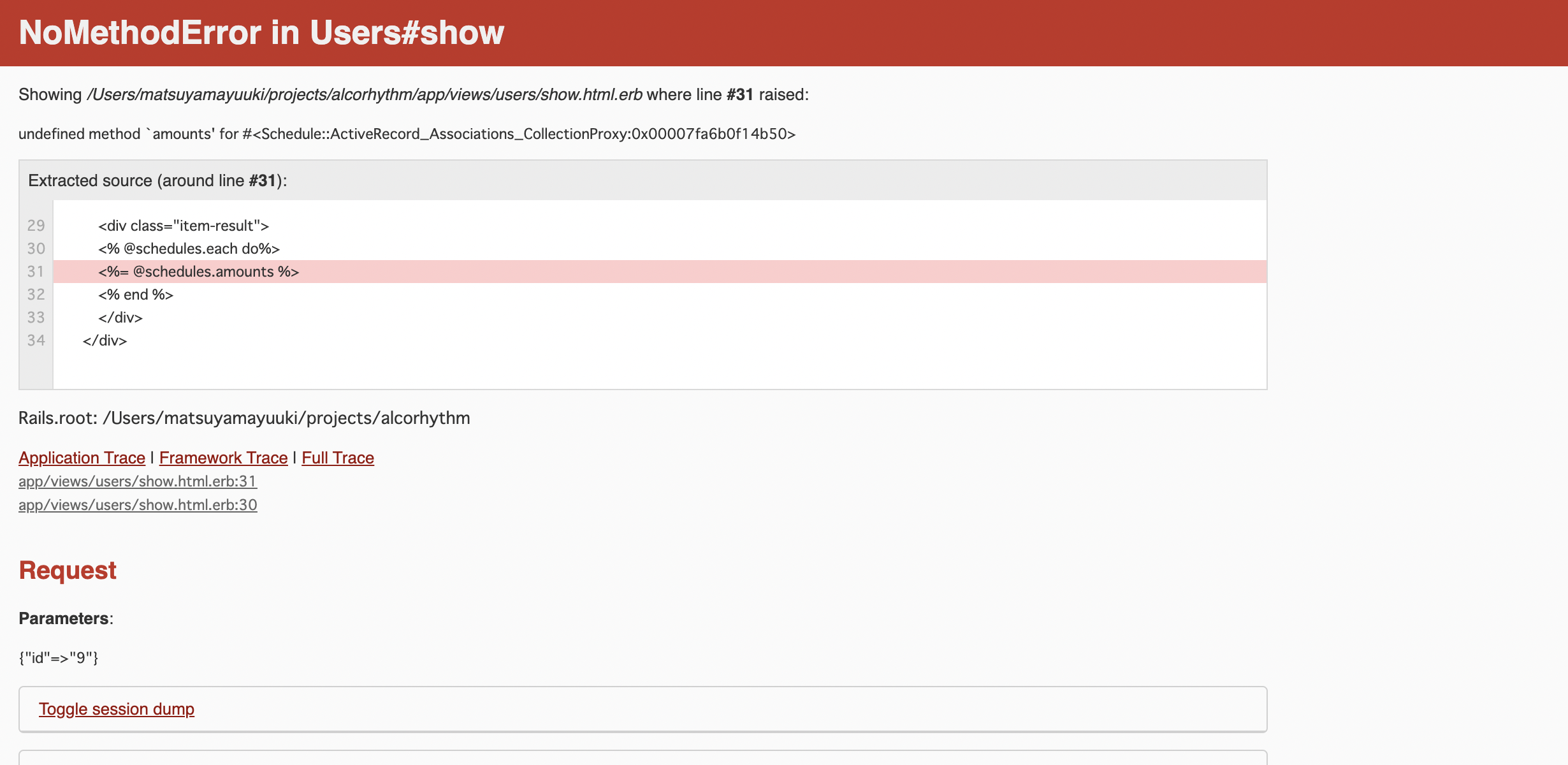1568x765 pixels.
Task: Select the app/views/users/show.html.erb:31 trace
Action: point(138,481)
